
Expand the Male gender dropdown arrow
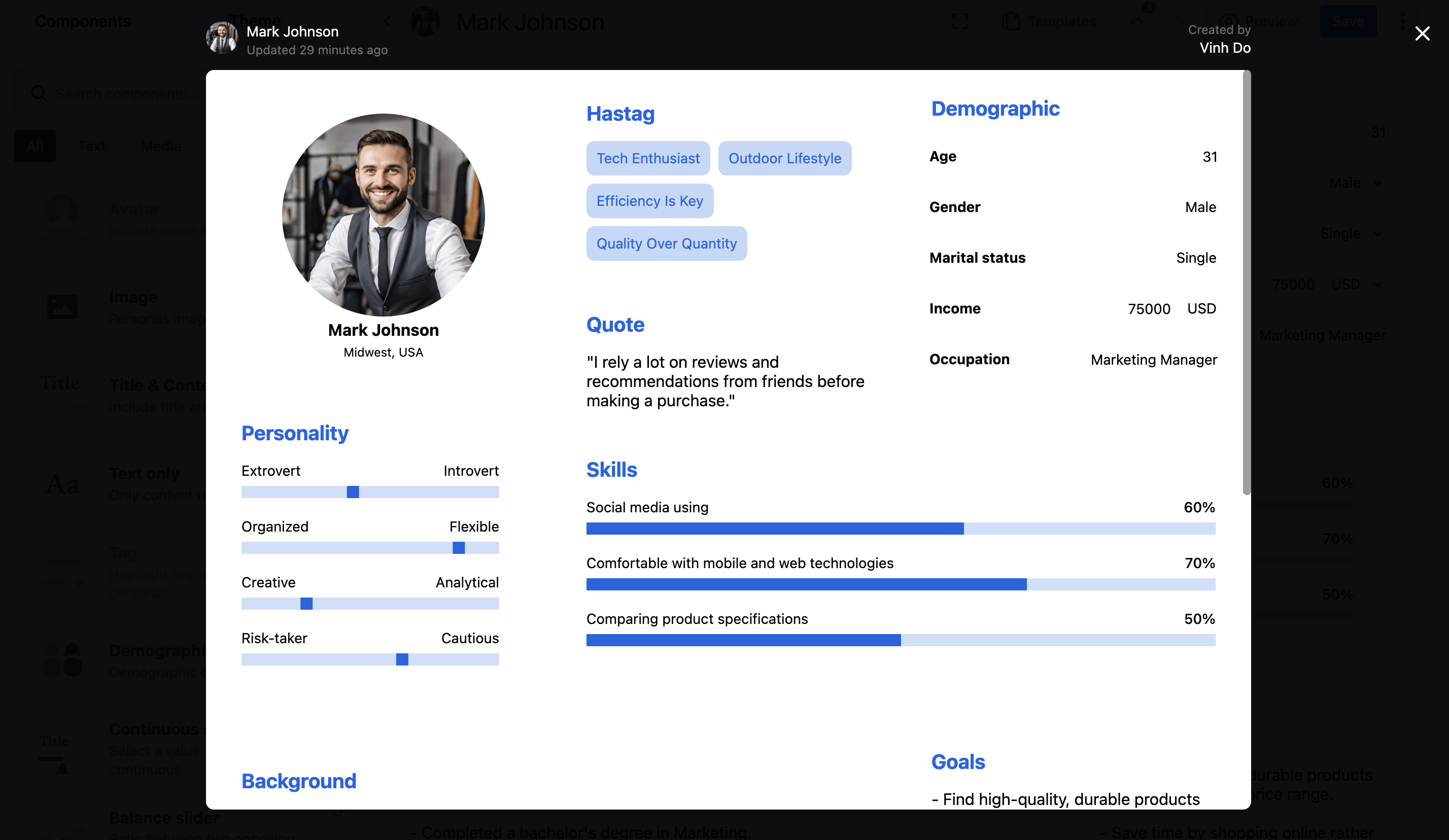pos(1377,183)
